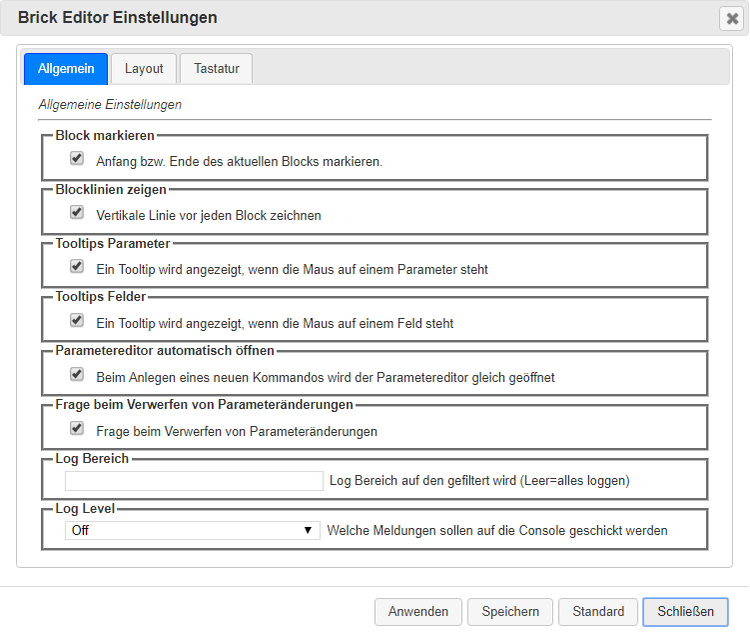The height and width of the screenshot is (638, 750).
Task: Toggle the Block markieren checkbox
Action: tap(76, 159)
